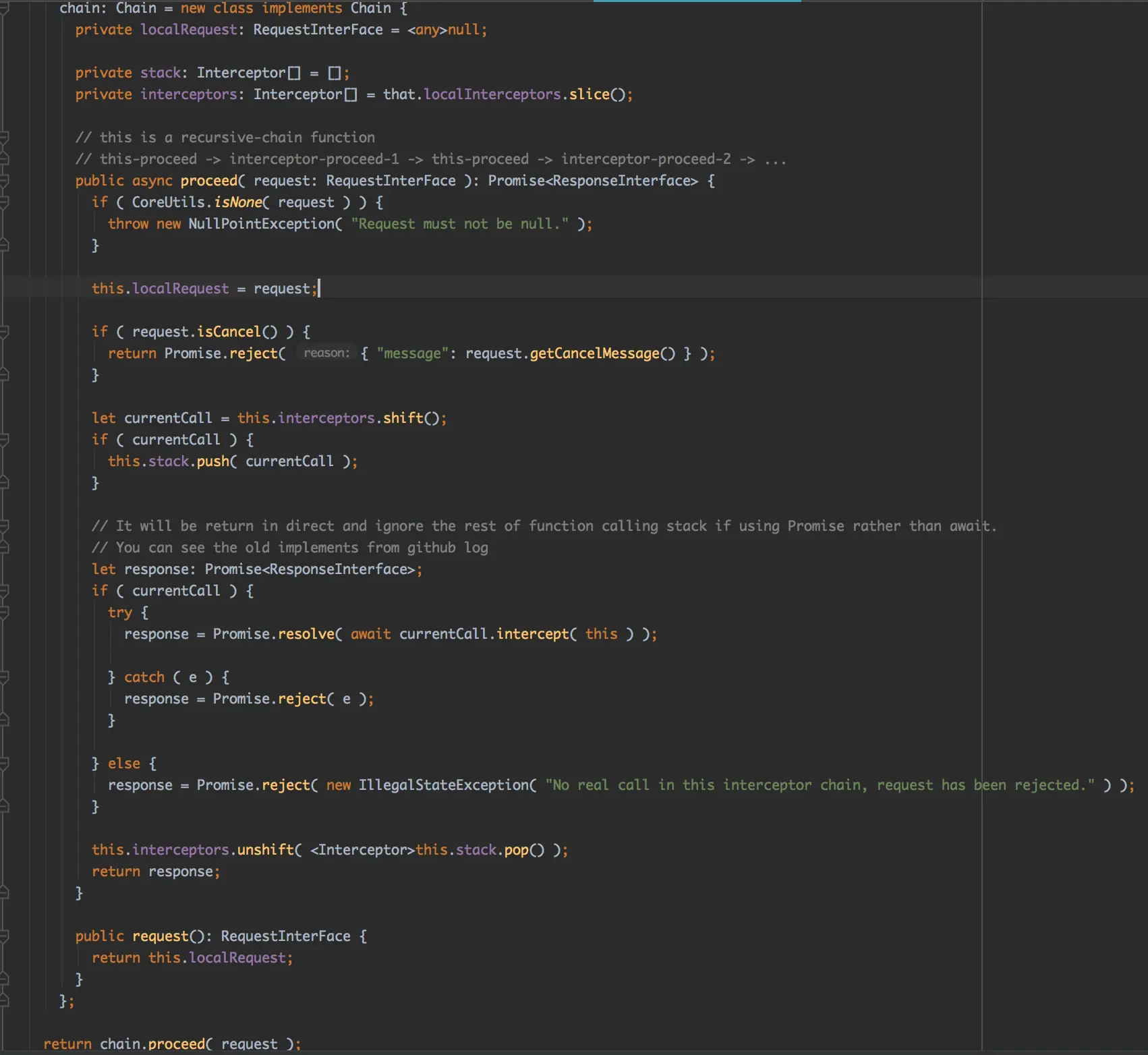Click the 'this.localRequest = request;' line
The image size is (1148, 1055).
[x=205, y=288]
